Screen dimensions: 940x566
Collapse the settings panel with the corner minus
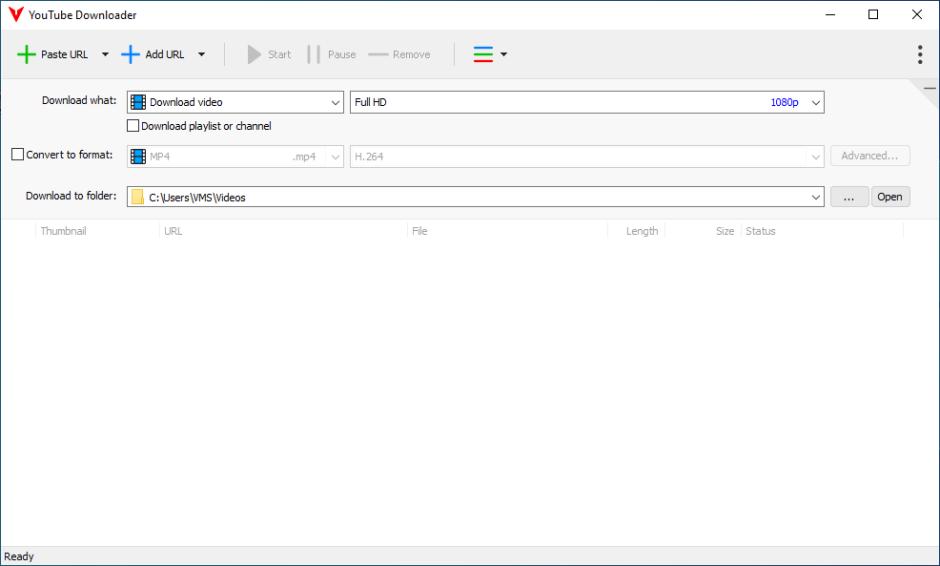[929, 89]
